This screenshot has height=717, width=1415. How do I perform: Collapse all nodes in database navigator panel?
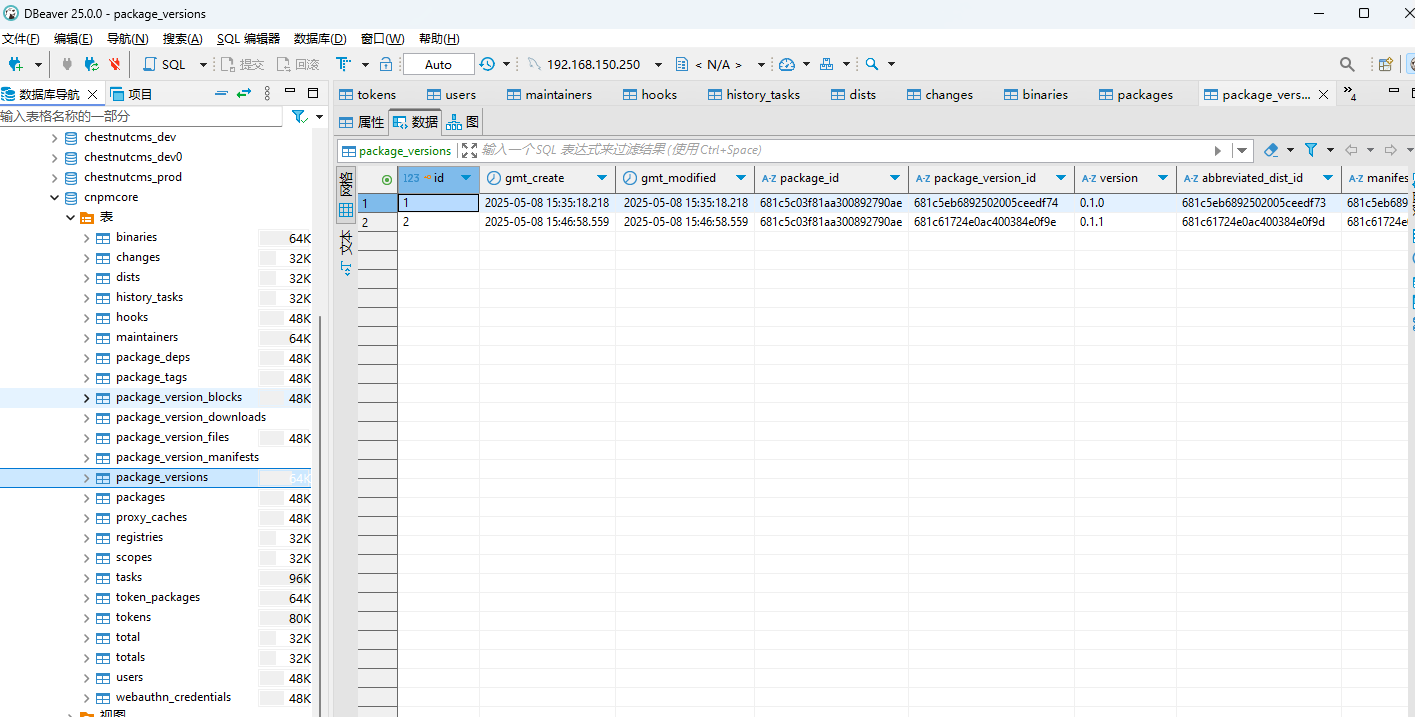221,93
